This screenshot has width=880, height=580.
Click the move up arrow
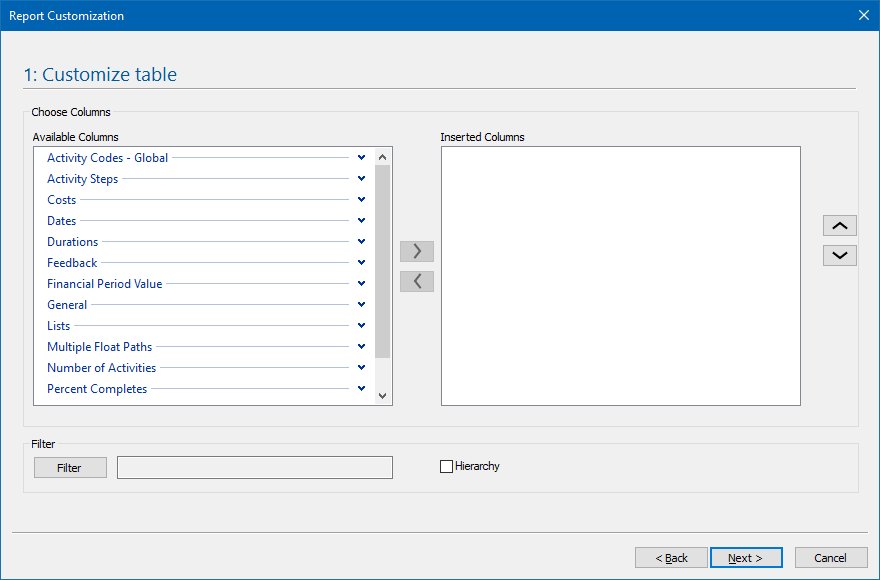coord(840,225)
